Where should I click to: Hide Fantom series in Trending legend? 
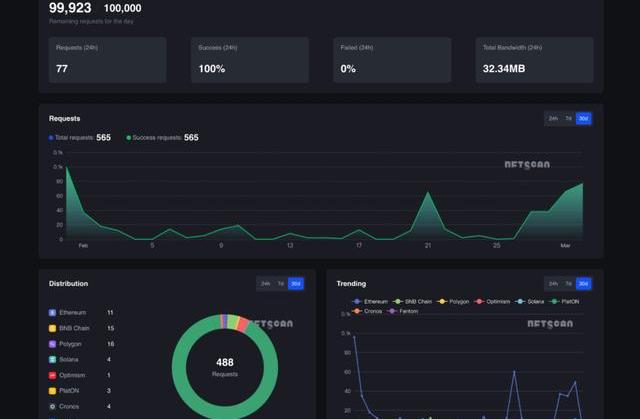point(400,311)
